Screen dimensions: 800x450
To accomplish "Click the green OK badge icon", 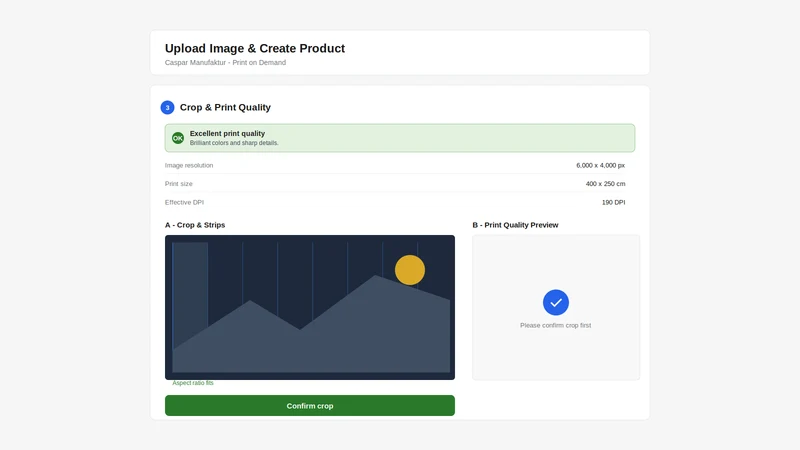I will [178, 138].
